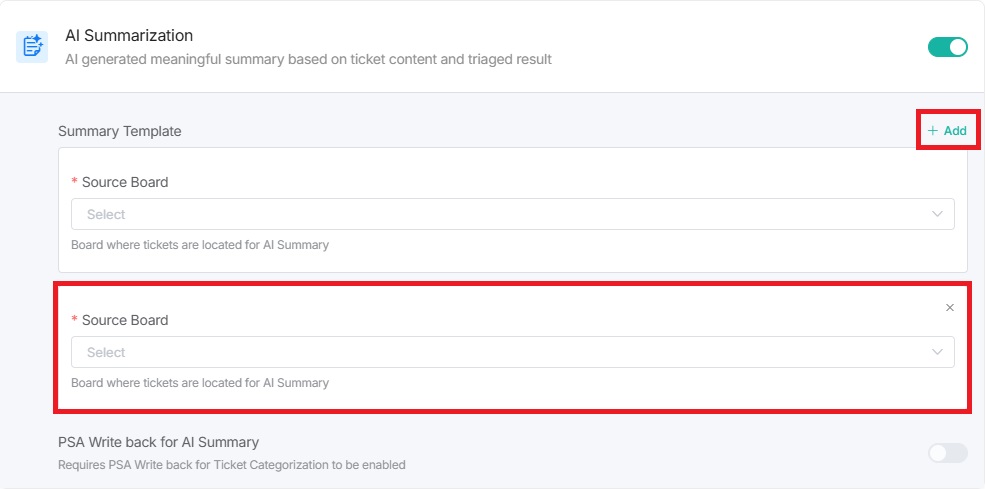
Task: Click the red asterisk beside the second Source Board
Action: [x=74, y=321]
